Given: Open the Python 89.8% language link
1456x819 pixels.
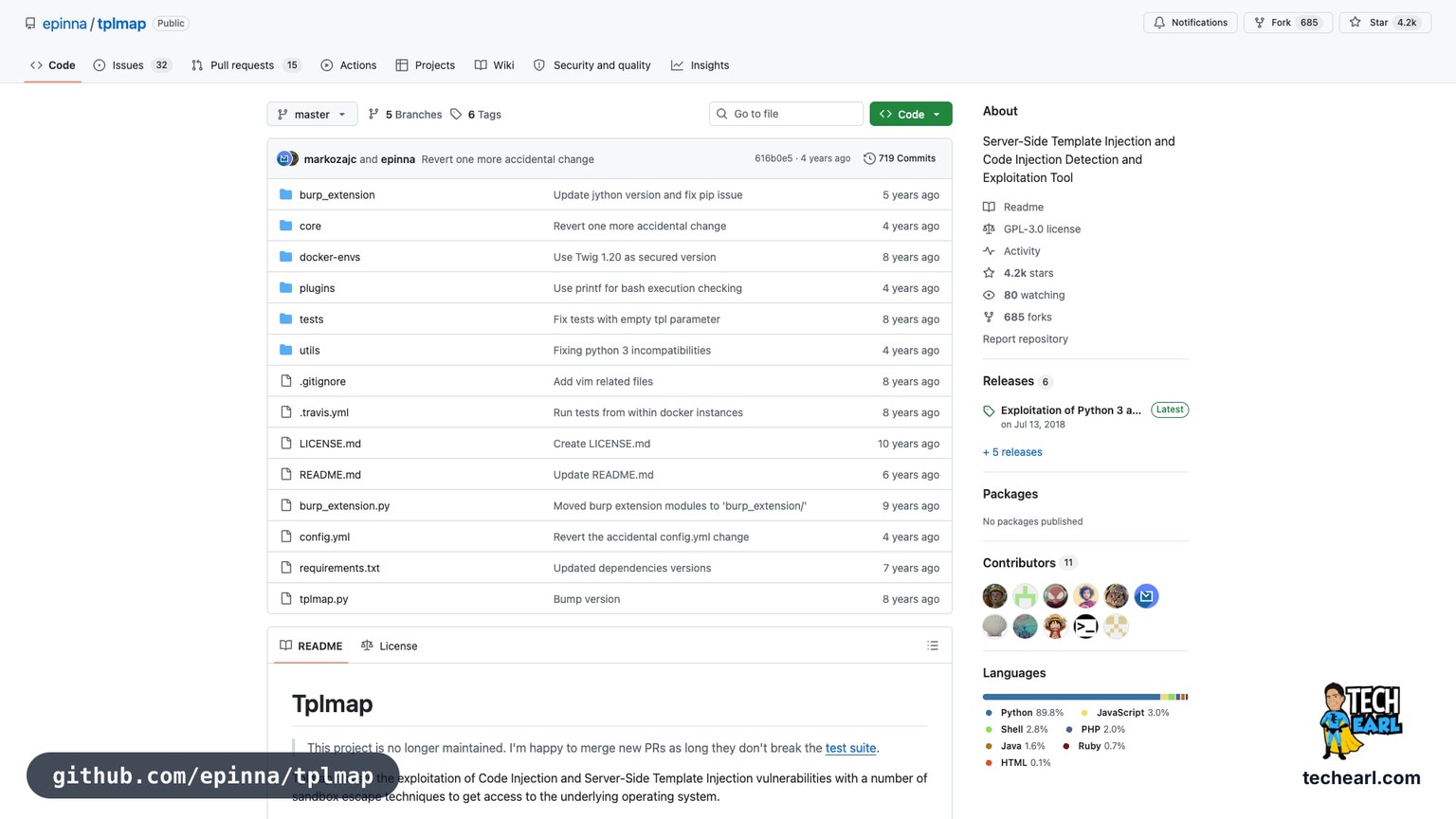Looking at the screenshot, I should coord(1024,713).
